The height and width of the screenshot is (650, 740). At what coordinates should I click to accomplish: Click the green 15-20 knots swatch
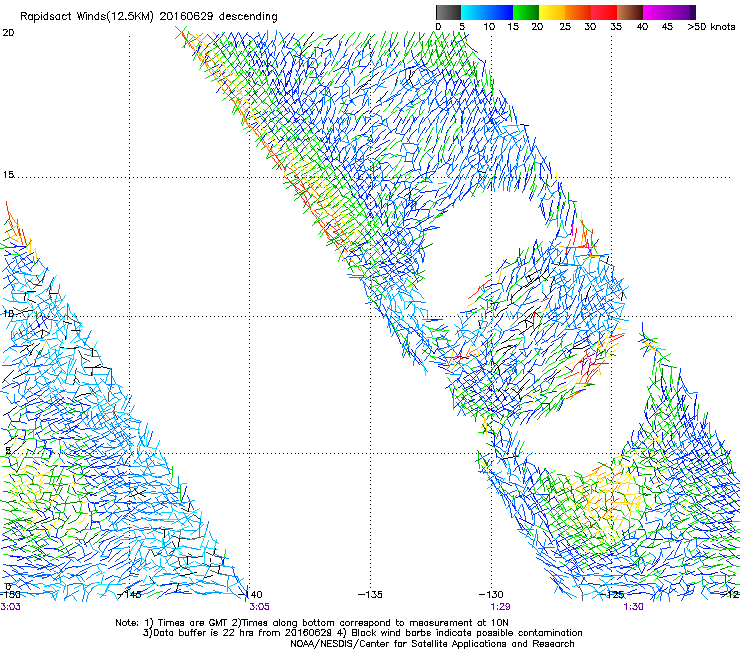526,12
